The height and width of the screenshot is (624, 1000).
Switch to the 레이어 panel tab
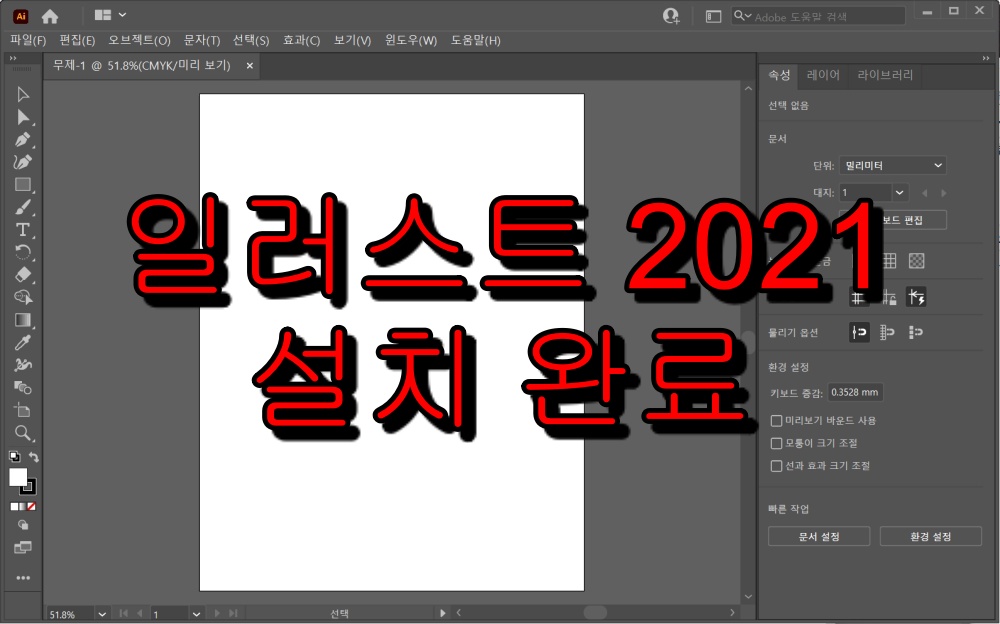[x=823, y=75]
